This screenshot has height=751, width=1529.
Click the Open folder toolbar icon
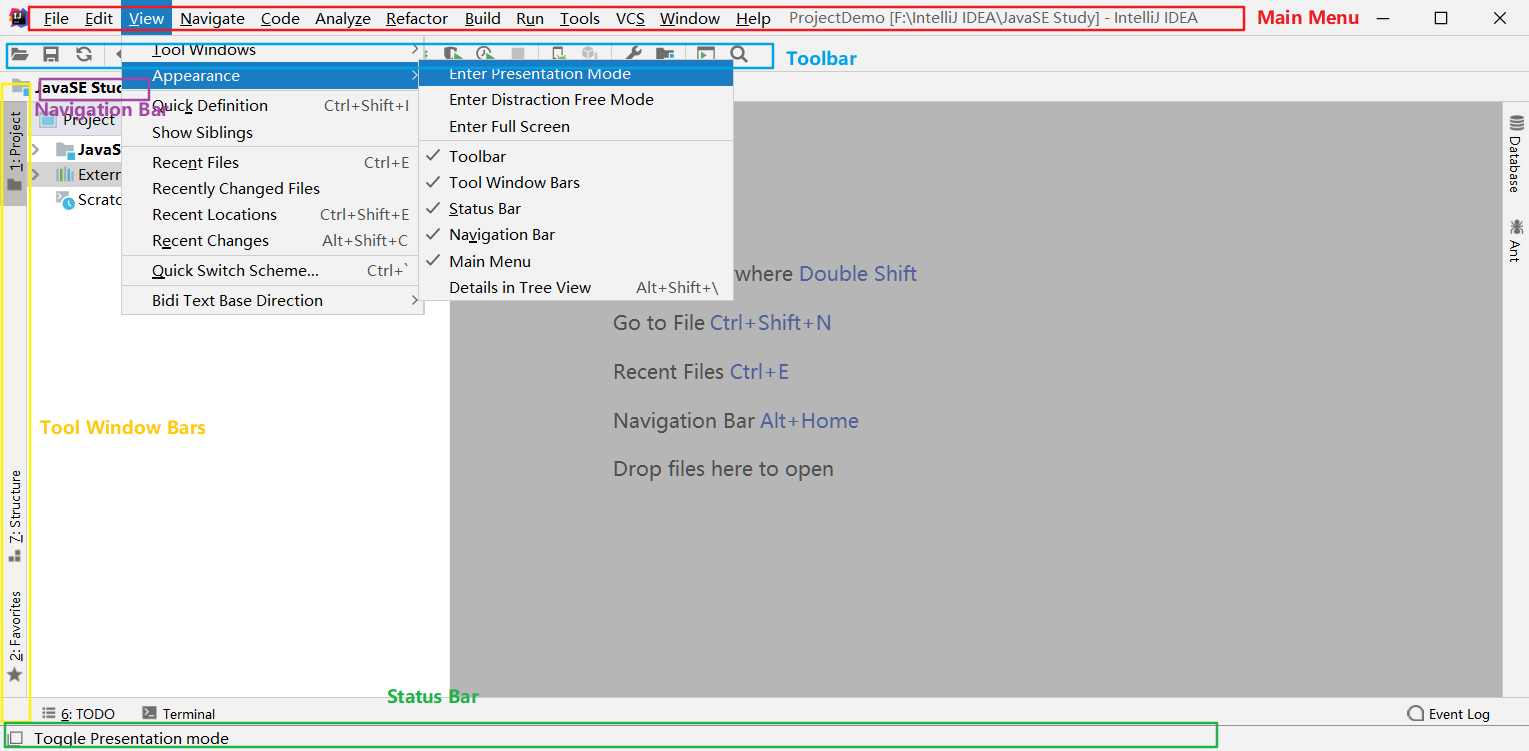pyautogui.click(x=20, y=54)
